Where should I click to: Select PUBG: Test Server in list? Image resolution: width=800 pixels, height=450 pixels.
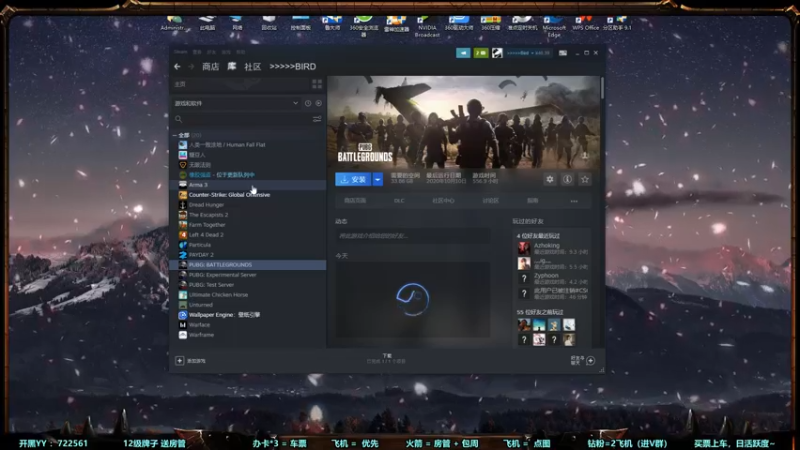[248, 285]
